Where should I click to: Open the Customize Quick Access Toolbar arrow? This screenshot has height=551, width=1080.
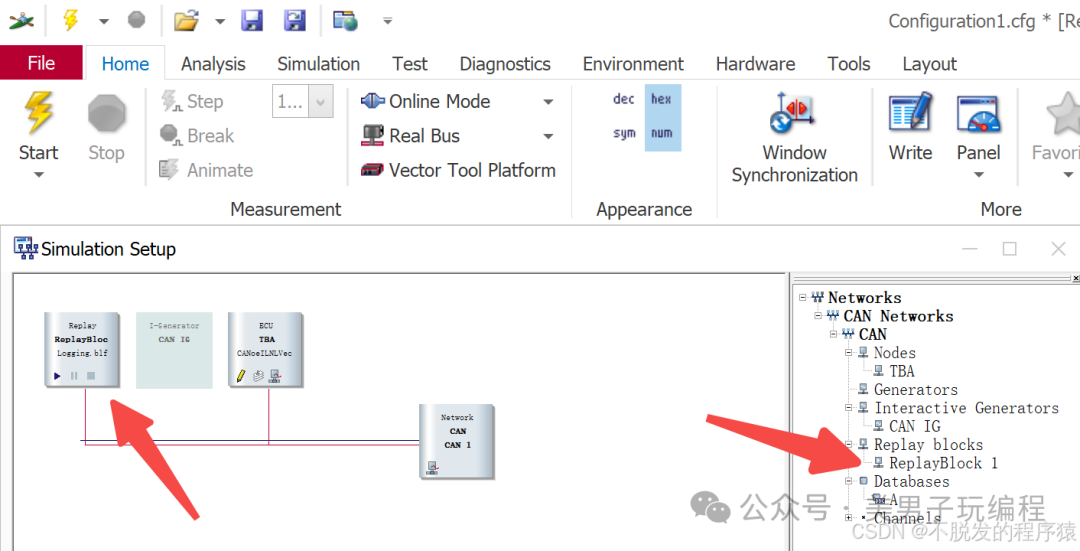(388, 21)
